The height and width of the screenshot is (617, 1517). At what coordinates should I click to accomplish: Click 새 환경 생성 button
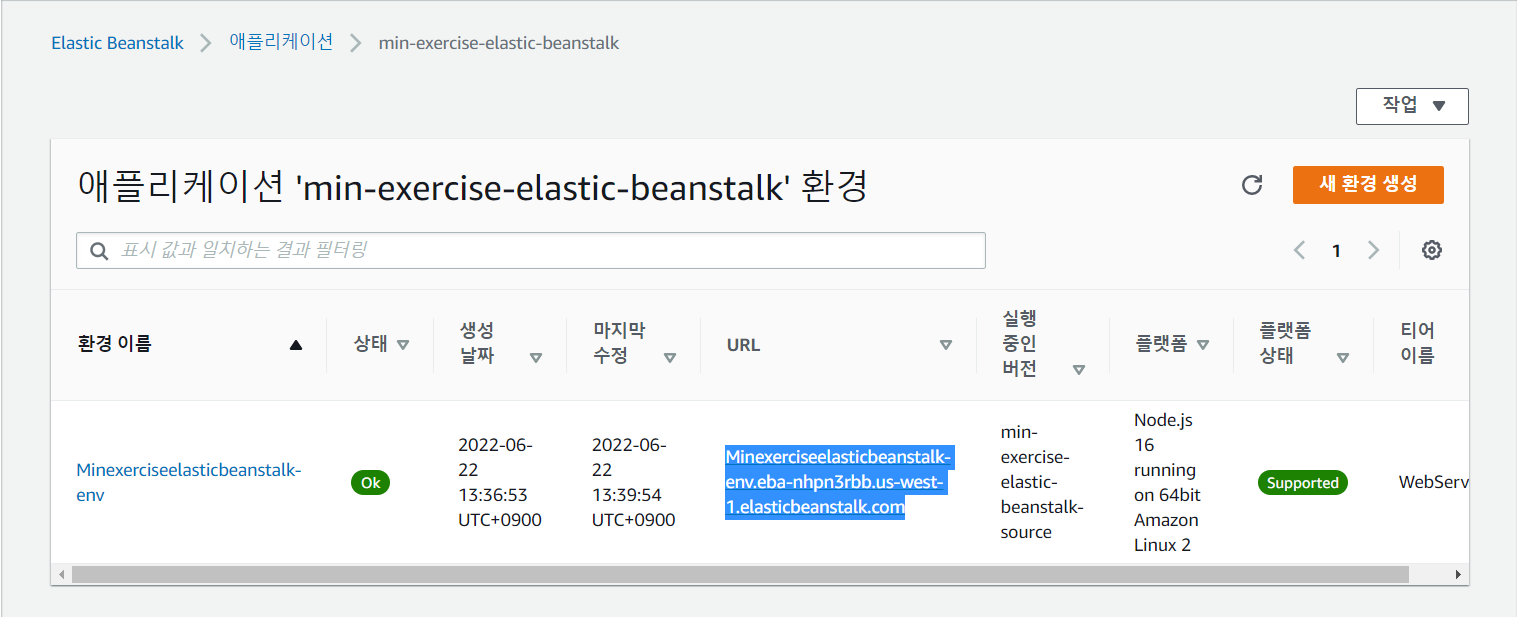tap(1368, 185)
